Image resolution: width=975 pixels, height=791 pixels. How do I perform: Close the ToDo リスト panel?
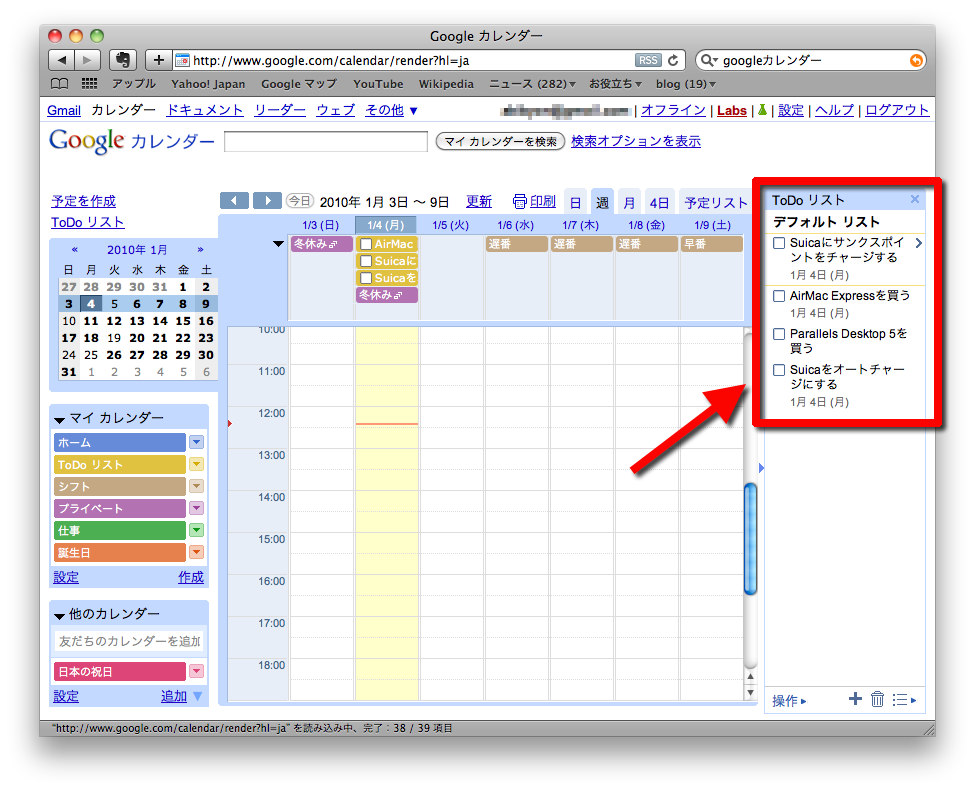coord(915,199)
